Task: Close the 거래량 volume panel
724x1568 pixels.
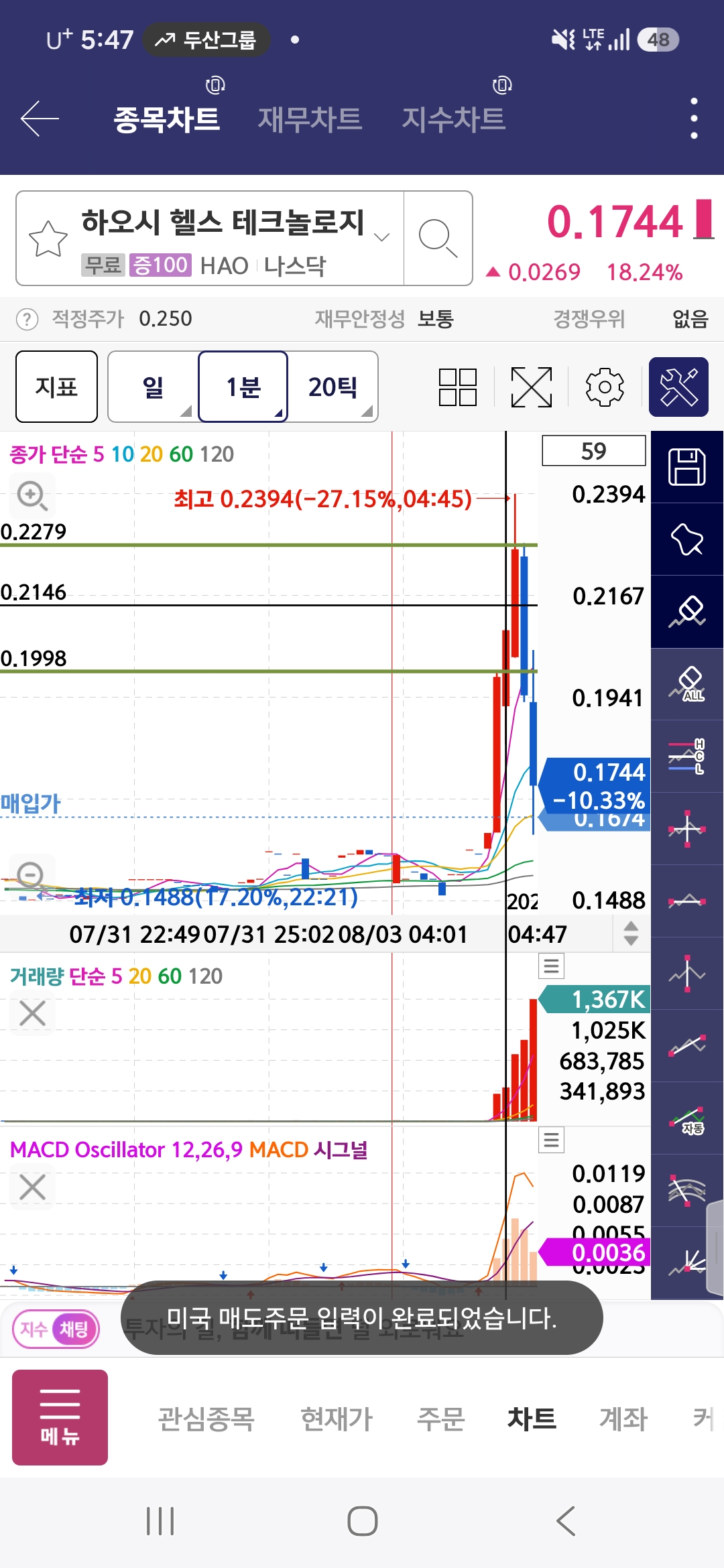Action: [32, 1013]
